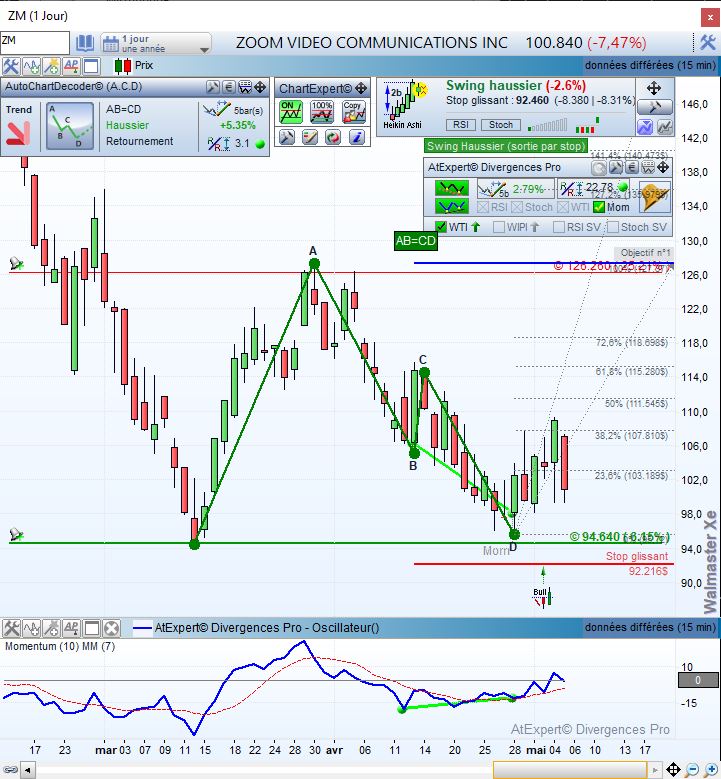Click the horizontal time scrollbar thumb

(570, 770)
